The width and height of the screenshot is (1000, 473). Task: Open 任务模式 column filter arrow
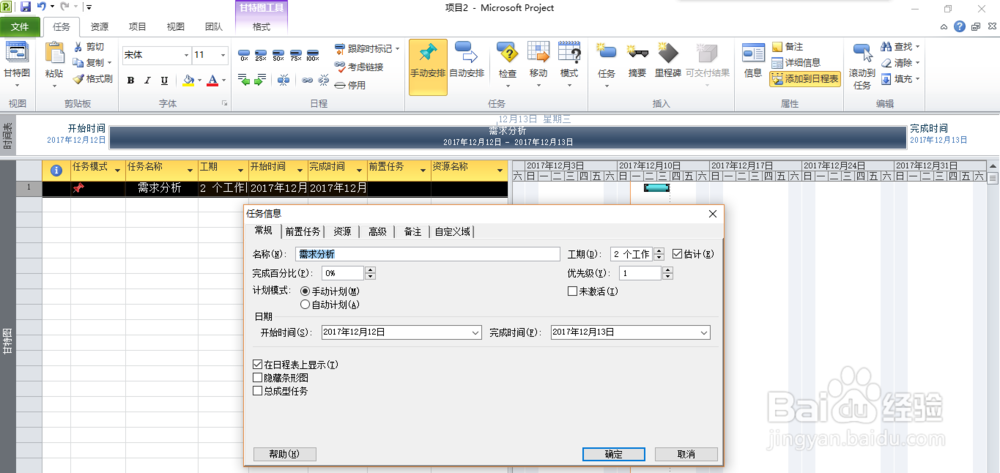(x=117, y=170)
